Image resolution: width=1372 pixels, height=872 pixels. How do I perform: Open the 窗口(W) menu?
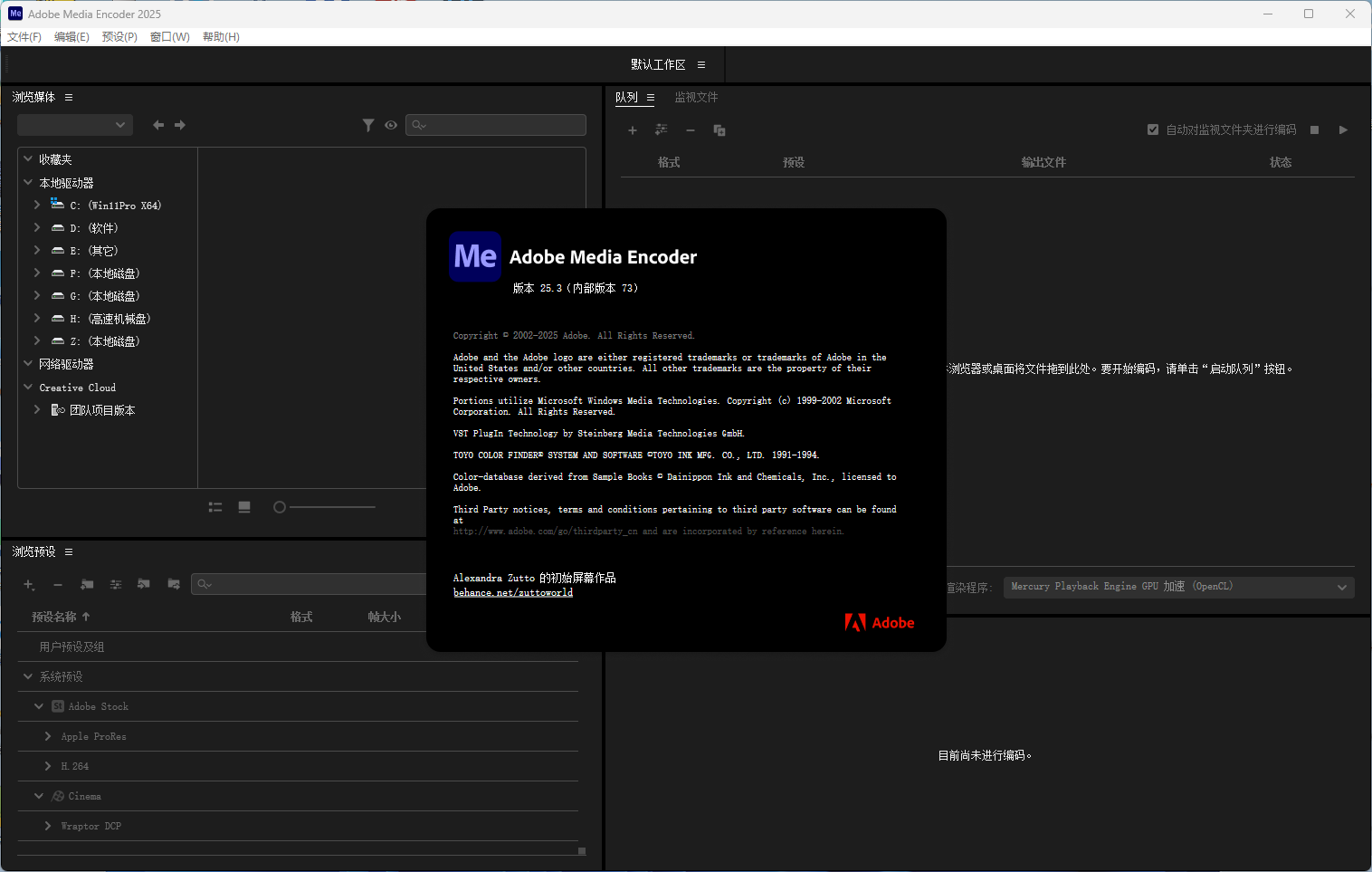[x=170, y=37]
